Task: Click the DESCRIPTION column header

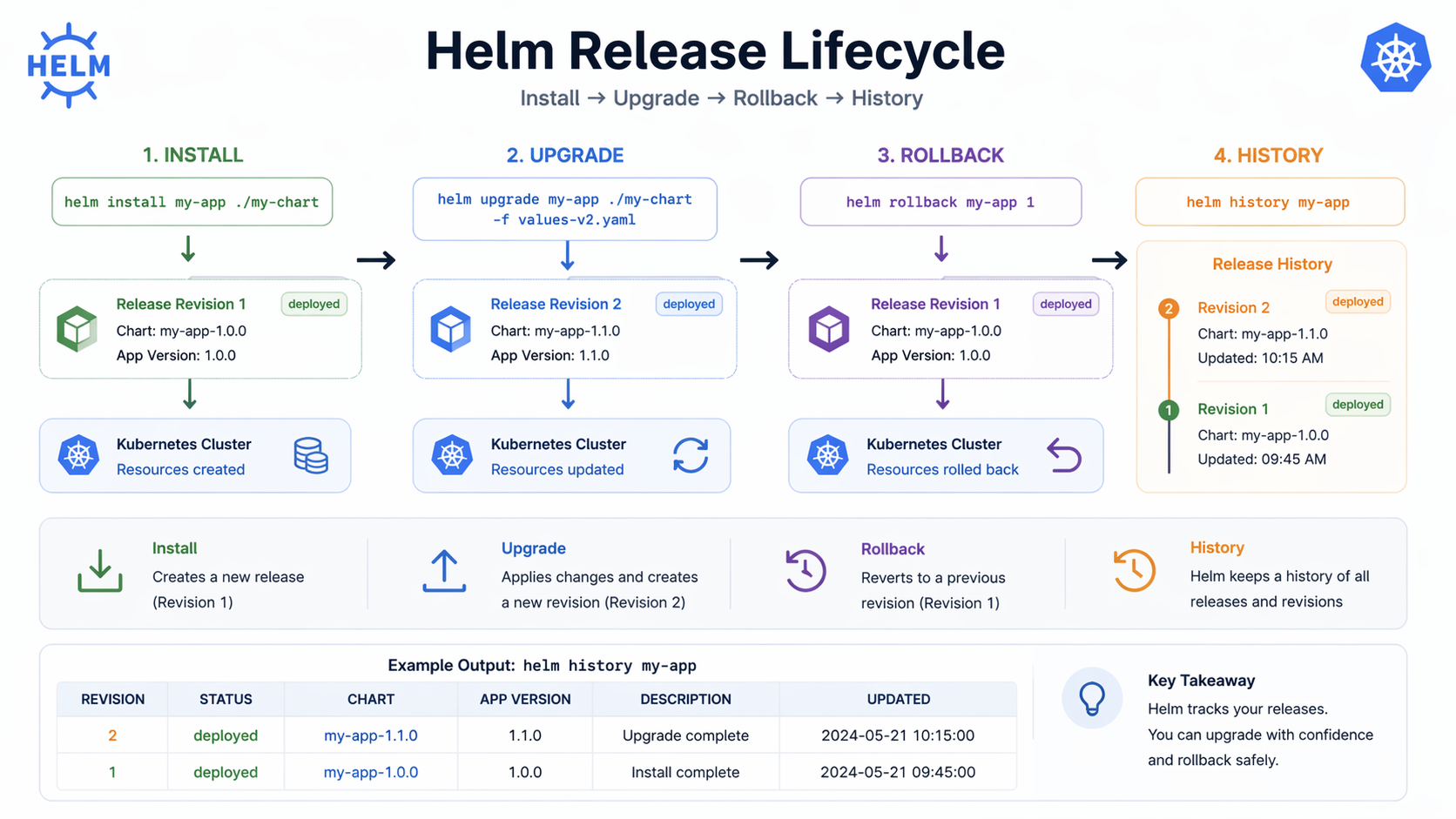Action: [685, 699]
